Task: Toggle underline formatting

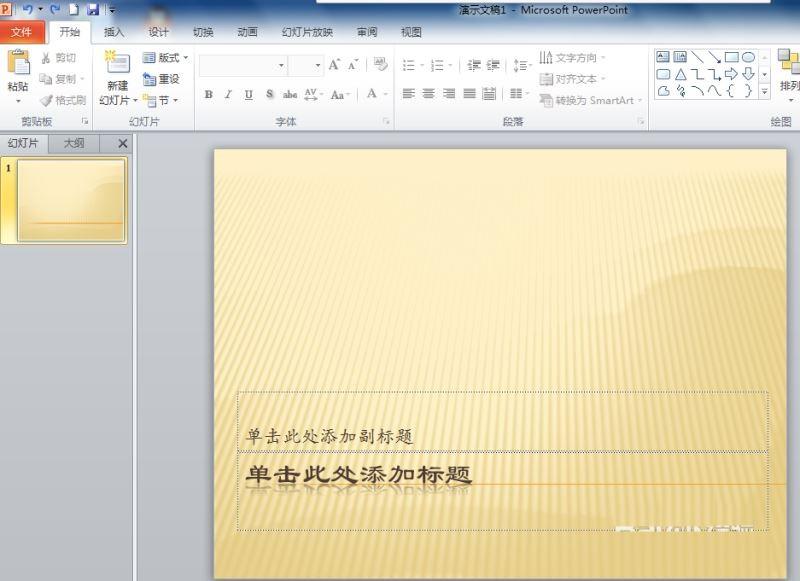Action: click(248, 94)
